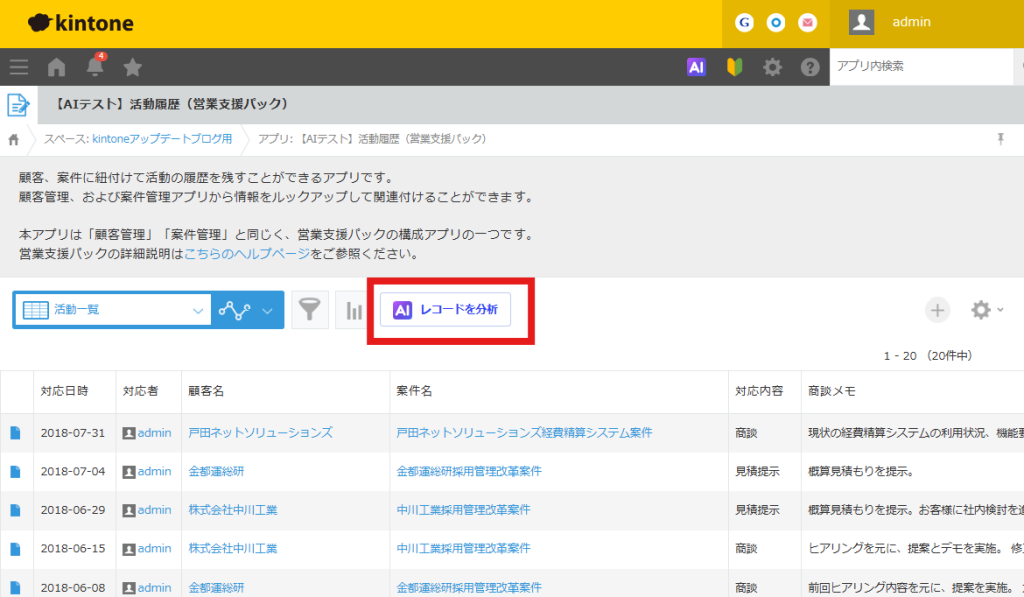Open the admin user account menu
This screenshot has height=597, width=1024.
(x=910, y=22)
